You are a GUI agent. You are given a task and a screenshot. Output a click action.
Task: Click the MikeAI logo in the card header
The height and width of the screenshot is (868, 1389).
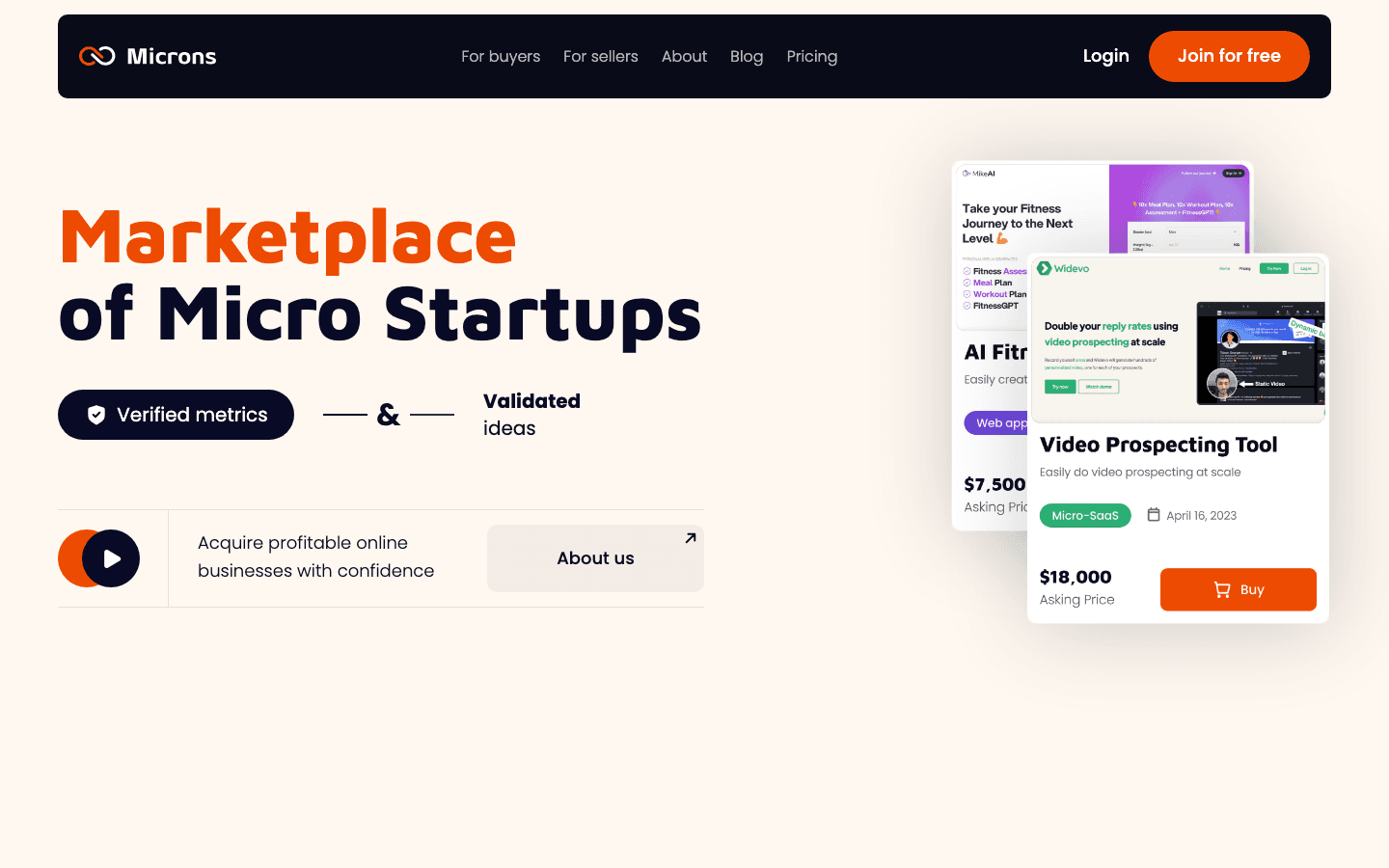coord(966,174)
